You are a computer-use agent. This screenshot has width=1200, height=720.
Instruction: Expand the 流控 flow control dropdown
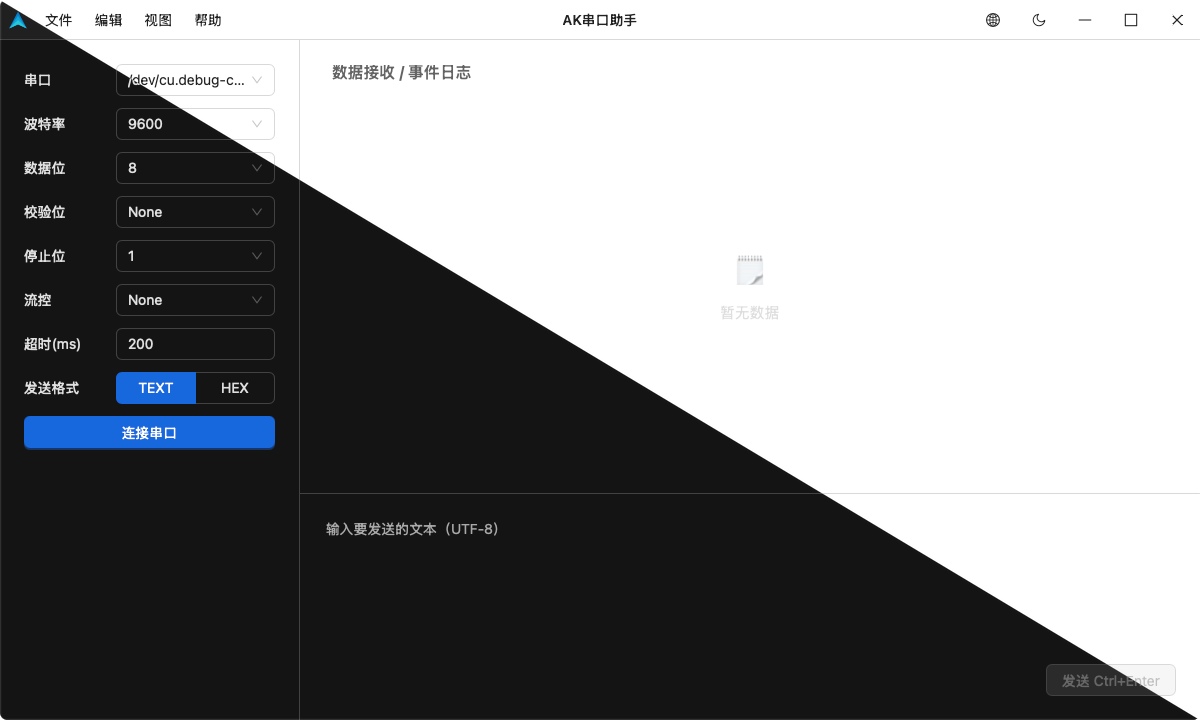coord(195,300)
